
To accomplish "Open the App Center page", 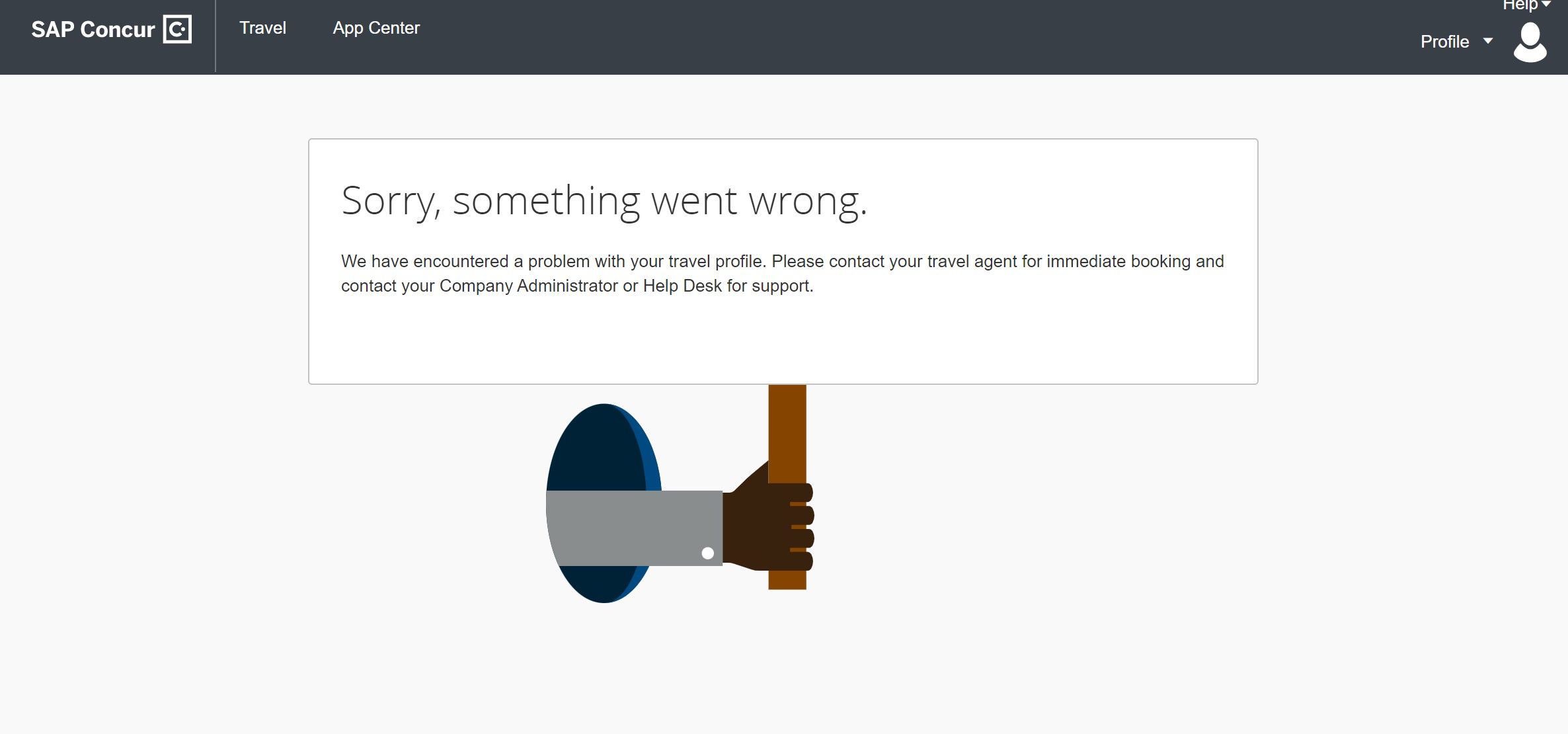I will click(x=376, y=28).
